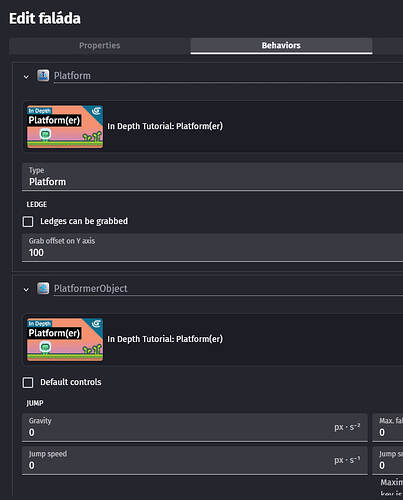Click the Platform behavior name field
Viewport: 403px width, 500px height.
[228, 76]
